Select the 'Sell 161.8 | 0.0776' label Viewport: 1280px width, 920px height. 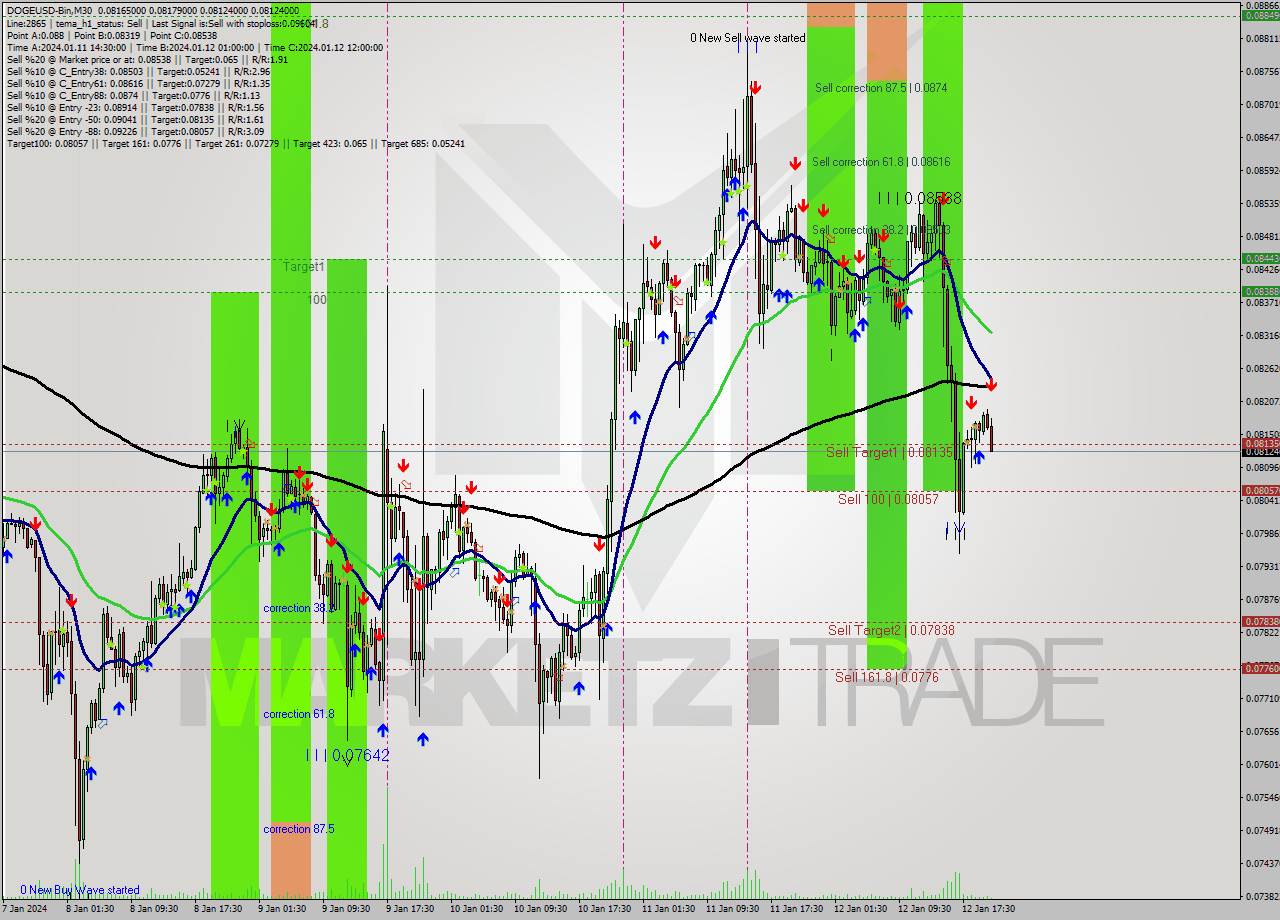(887, 677)
